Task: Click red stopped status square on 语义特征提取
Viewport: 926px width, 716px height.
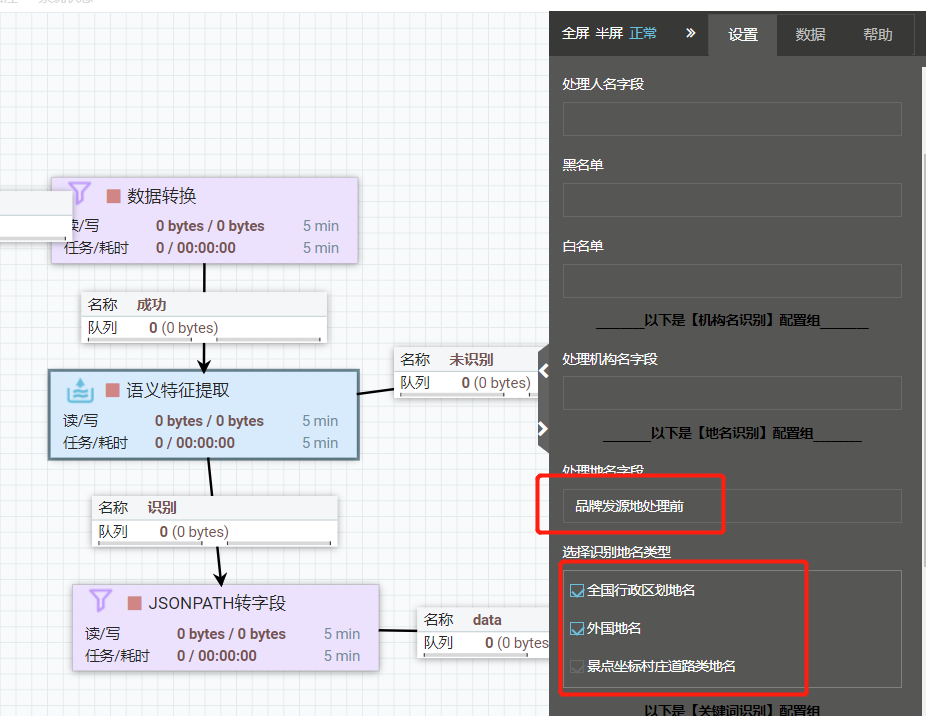Action: 113,391
